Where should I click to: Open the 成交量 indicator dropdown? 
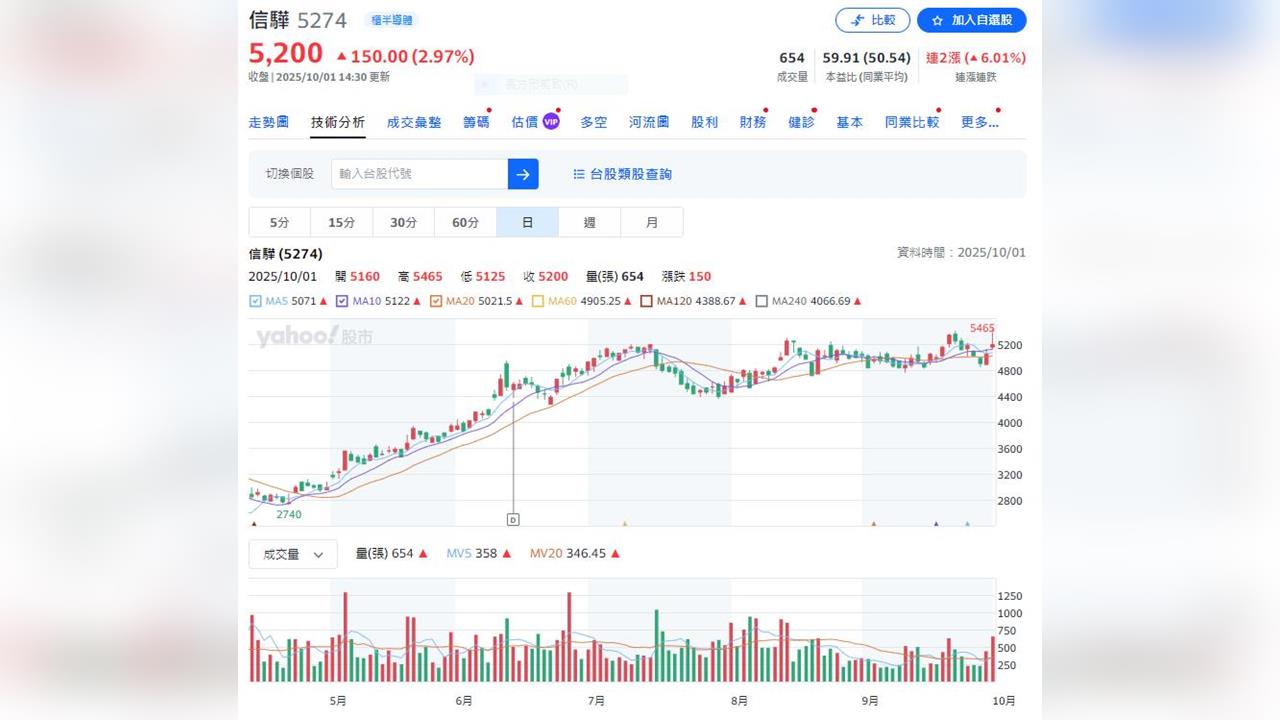[293, 554]
